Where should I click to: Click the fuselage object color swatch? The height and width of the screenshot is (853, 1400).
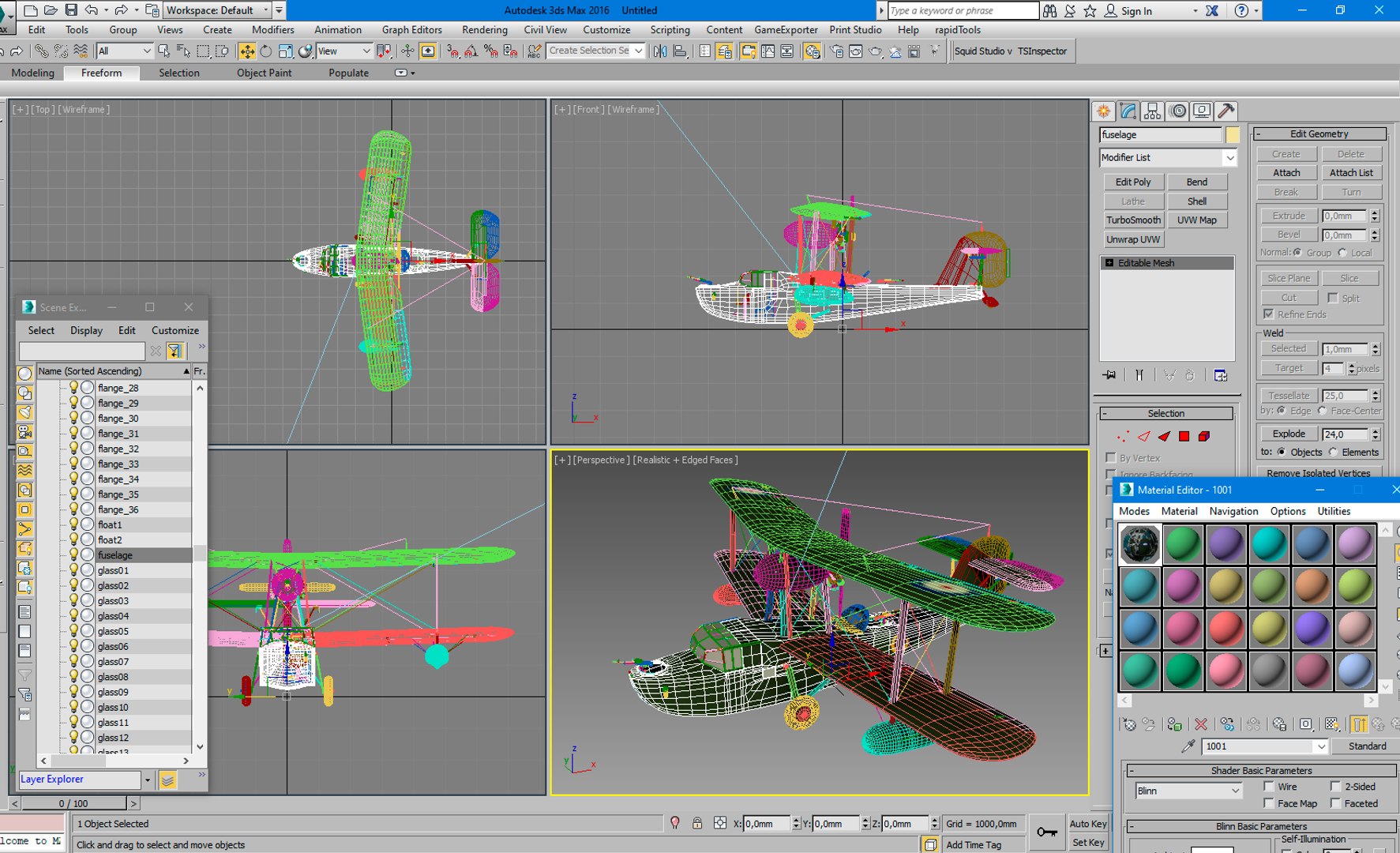click(x=1233, y=135)
